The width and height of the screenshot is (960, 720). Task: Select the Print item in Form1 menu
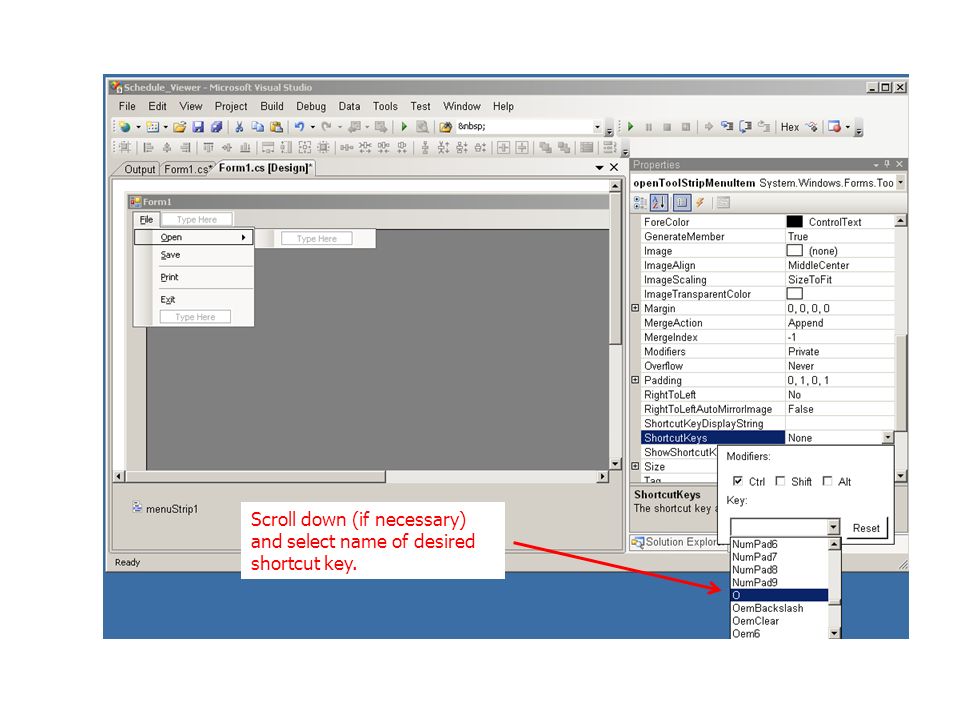point(193,277)
